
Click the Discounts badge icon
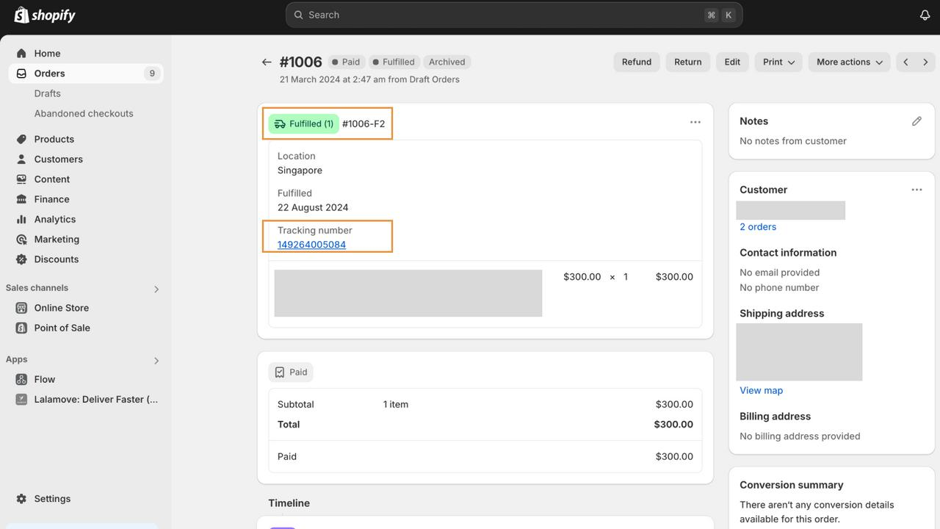tap(22, 259)
